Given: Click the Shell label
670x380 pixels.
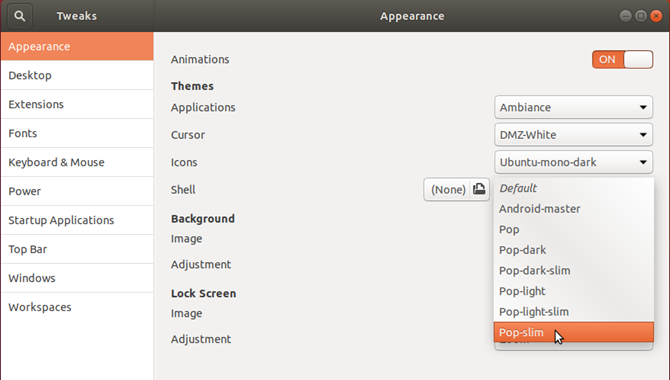Looking at the screenshot, I should 183,189.
